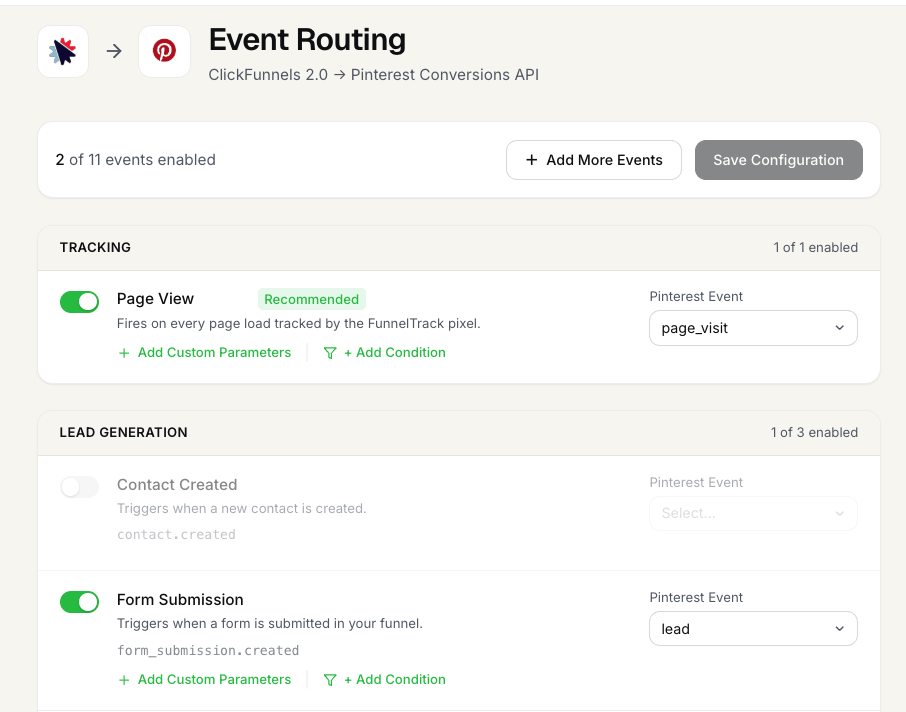Click the plus icon in the Add More Events button
Screen dimensions: 906x712
tap(532, 160)
